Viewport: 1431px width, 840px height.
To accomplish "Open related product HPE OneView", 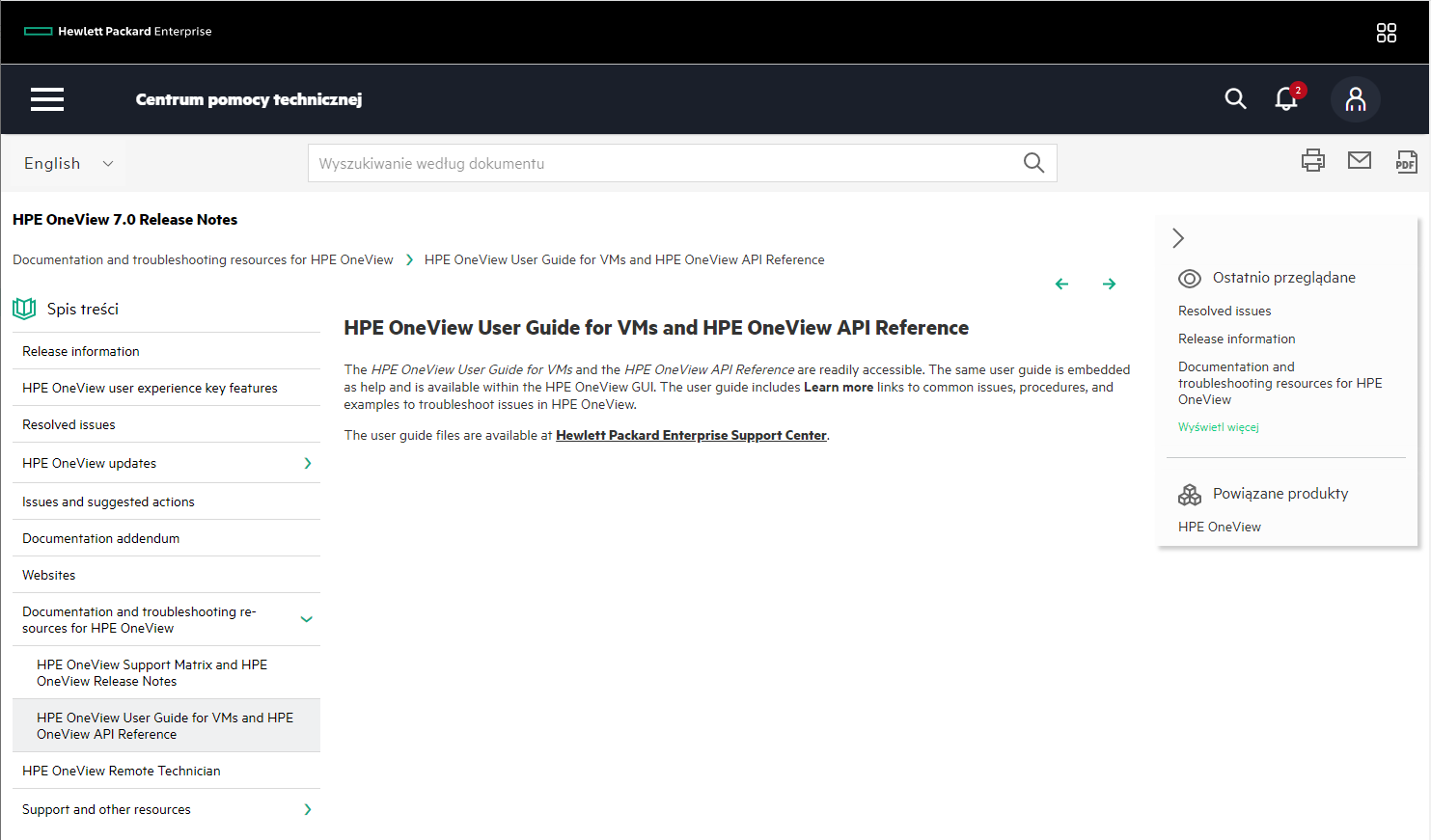I will coord(1219,527).
